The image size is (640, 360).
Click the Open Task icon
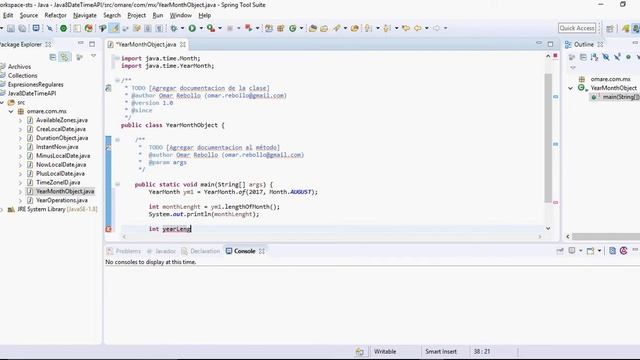tap(324, 28)
